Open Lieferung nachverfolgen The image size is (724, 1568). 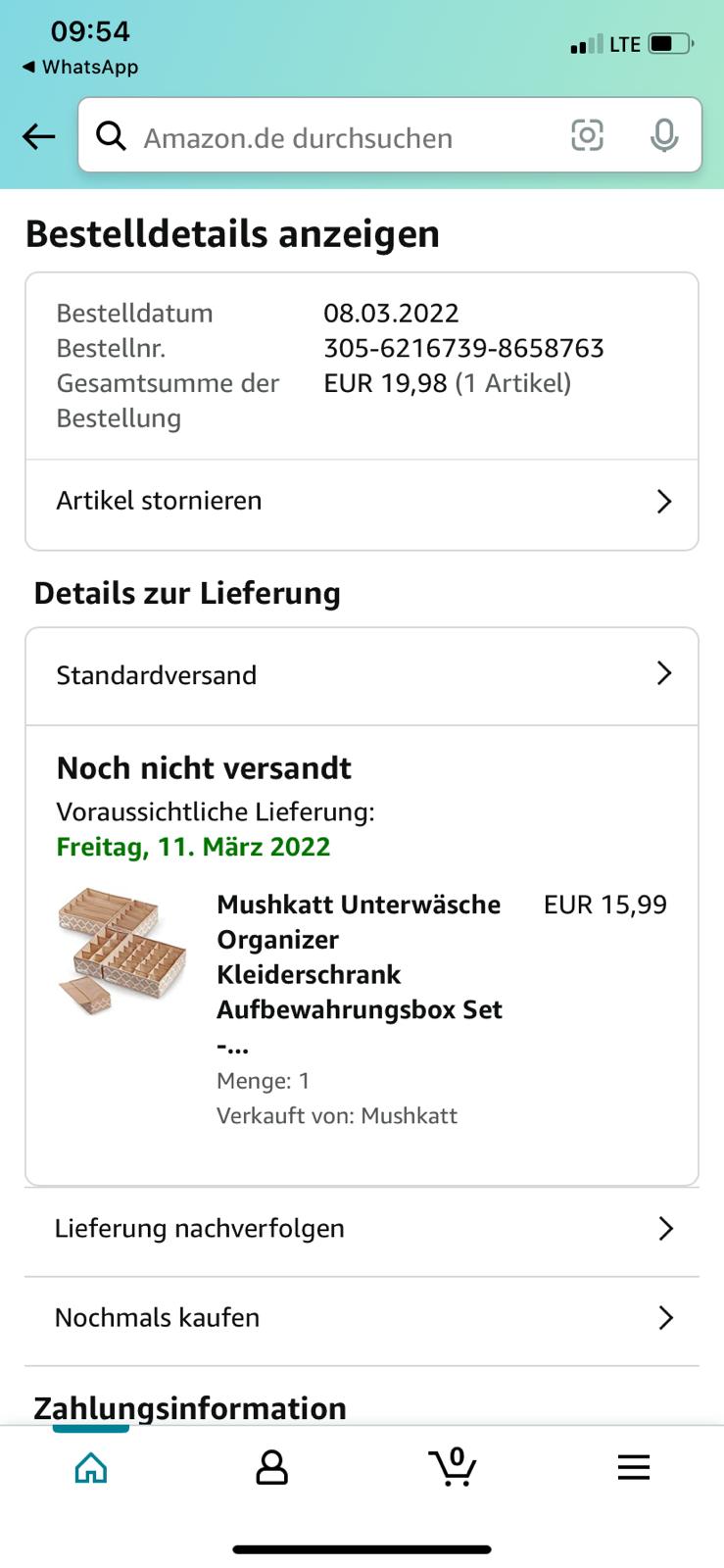(200, 1229)
